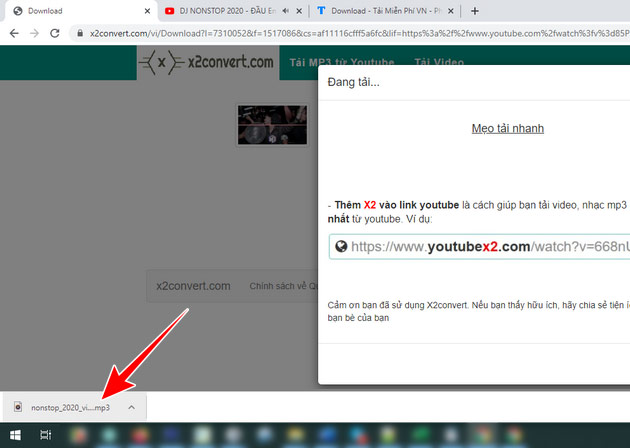Image resolution: width=630 pixels, height=448 pixels.
Task: Close the Download tab
Action: tap(147, 11)
